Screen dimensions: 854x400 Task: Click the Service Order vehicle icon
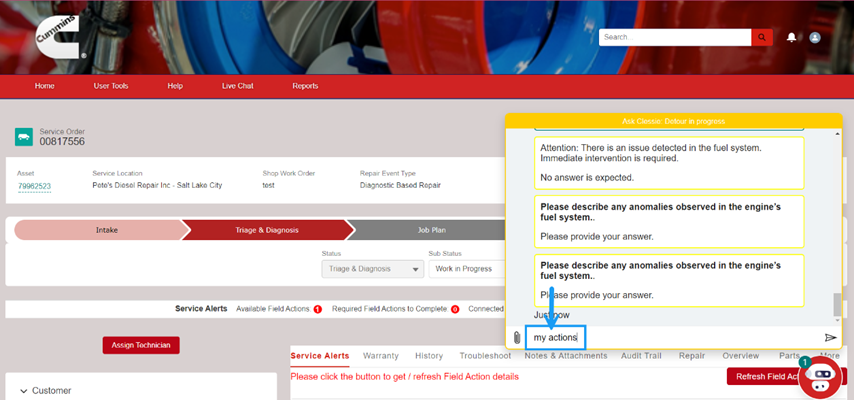(x=24, y=137)
